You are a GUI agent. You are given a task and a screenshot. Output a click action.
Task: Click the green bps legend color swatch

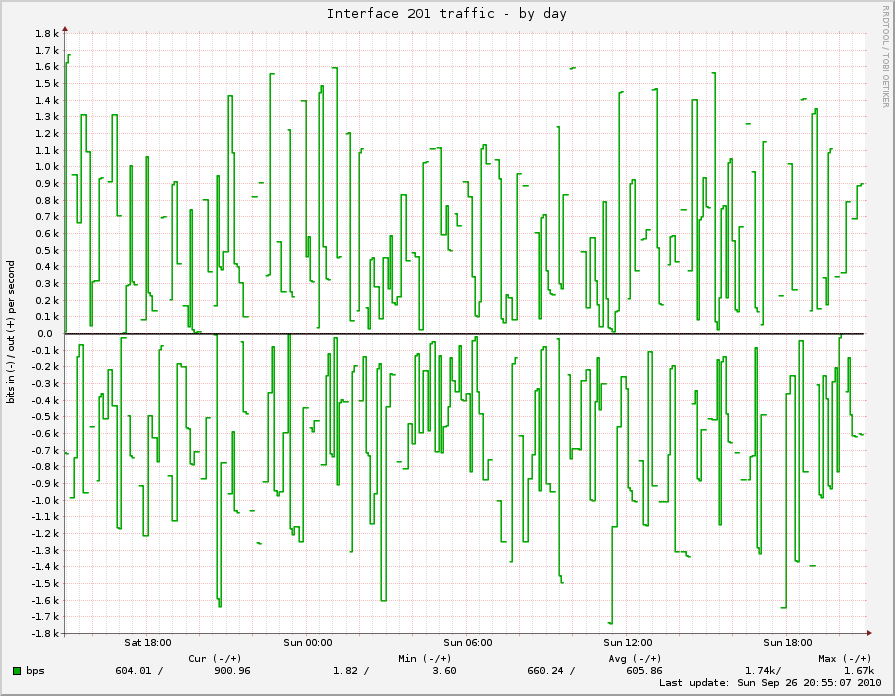pos(17,670)
